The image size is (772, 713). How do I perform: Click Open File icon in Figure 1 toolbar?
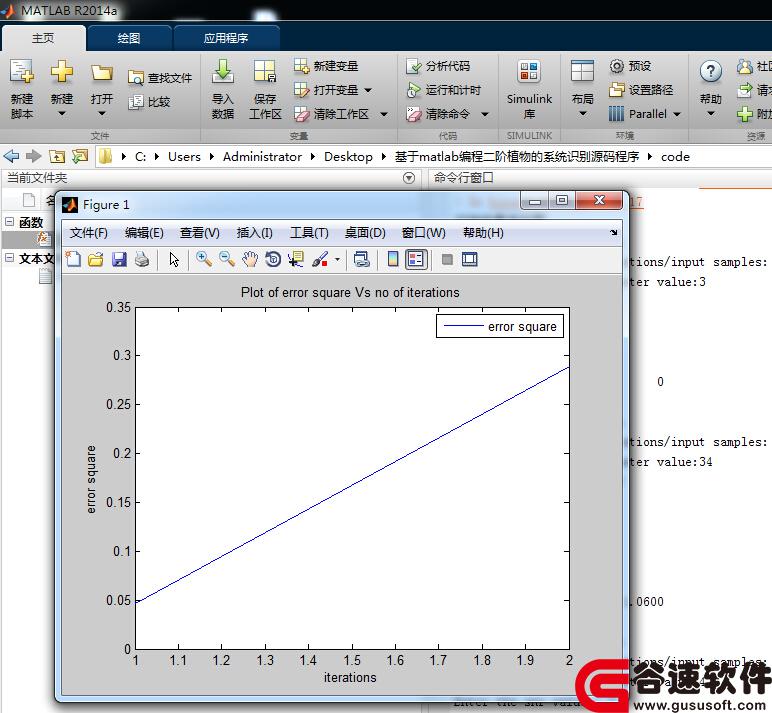tap(96, 259)
